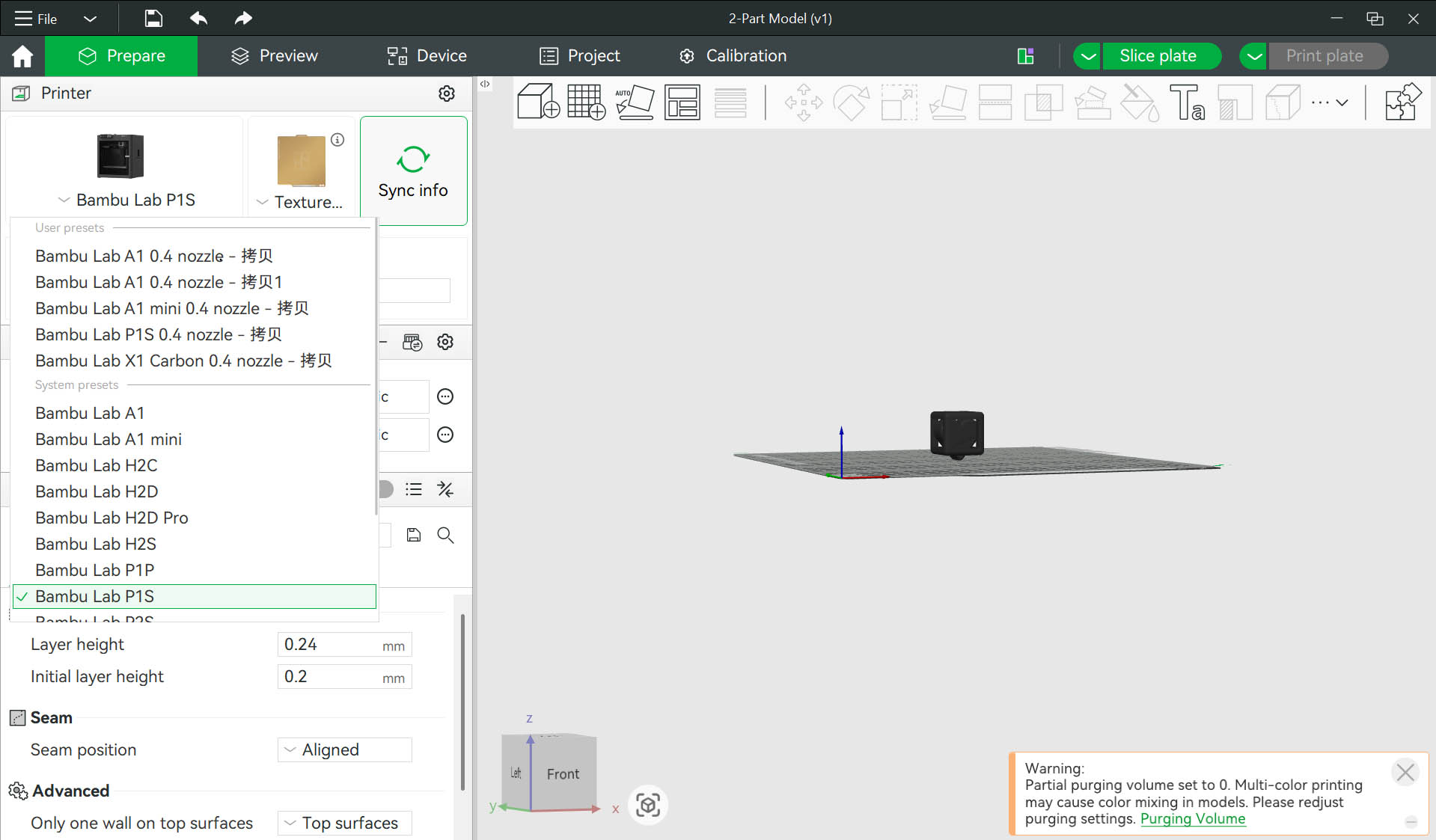This screenshot has width=1436, height=840.
Task: Select the Cut tool icon
Action: [x=995, y=102]
